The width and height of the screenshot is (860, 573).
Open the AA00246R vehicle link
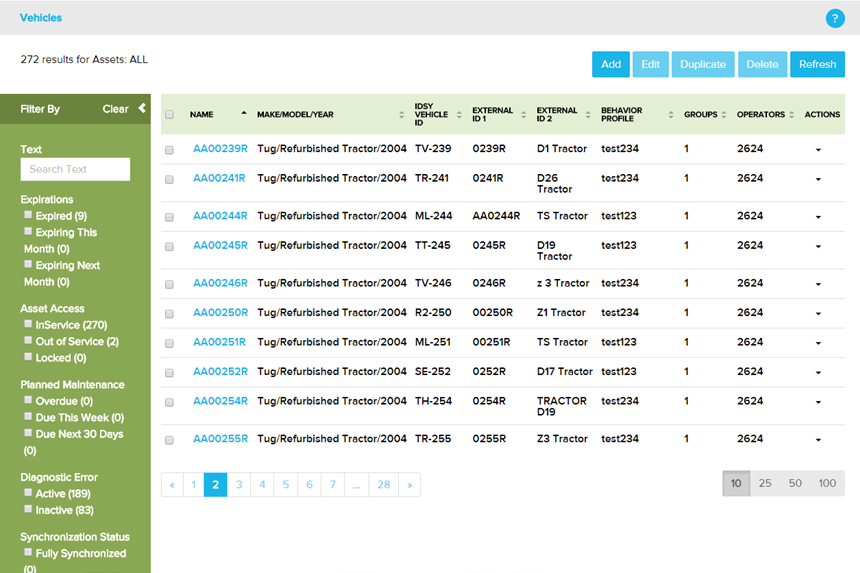[x=220, y=283]
